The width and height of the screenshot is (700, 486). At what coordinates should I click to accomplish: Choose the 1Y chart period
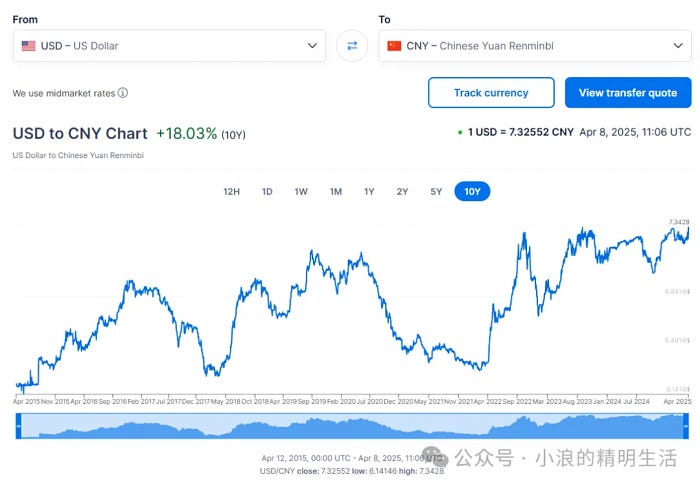[369, 191]
